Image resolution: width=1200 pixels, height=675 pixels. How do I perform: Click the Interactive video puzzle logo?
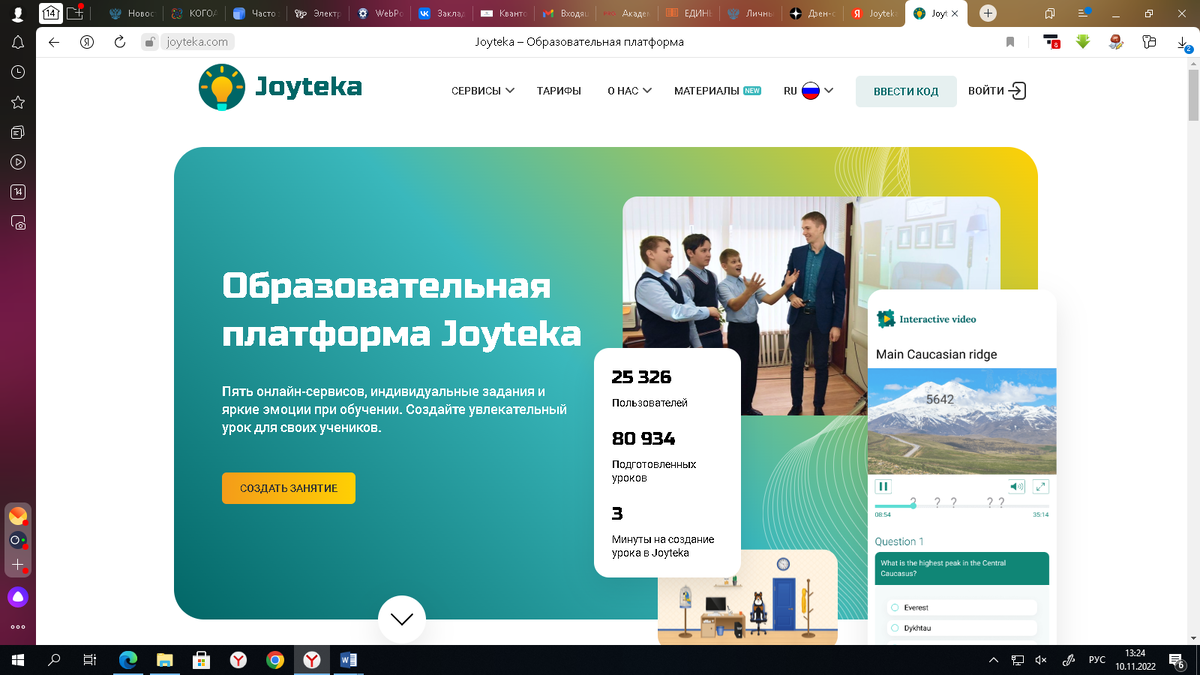(x=886, y=319)
